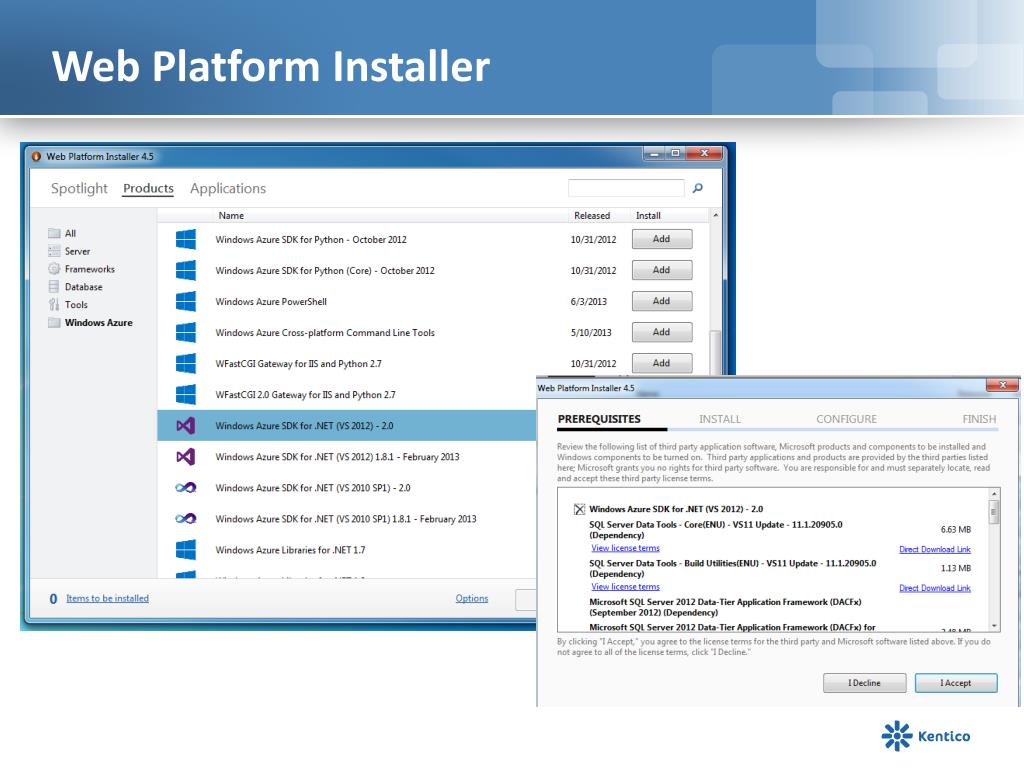
Task: Click icon for Azure SDK for Python (Core)
Action: [186, 270]
